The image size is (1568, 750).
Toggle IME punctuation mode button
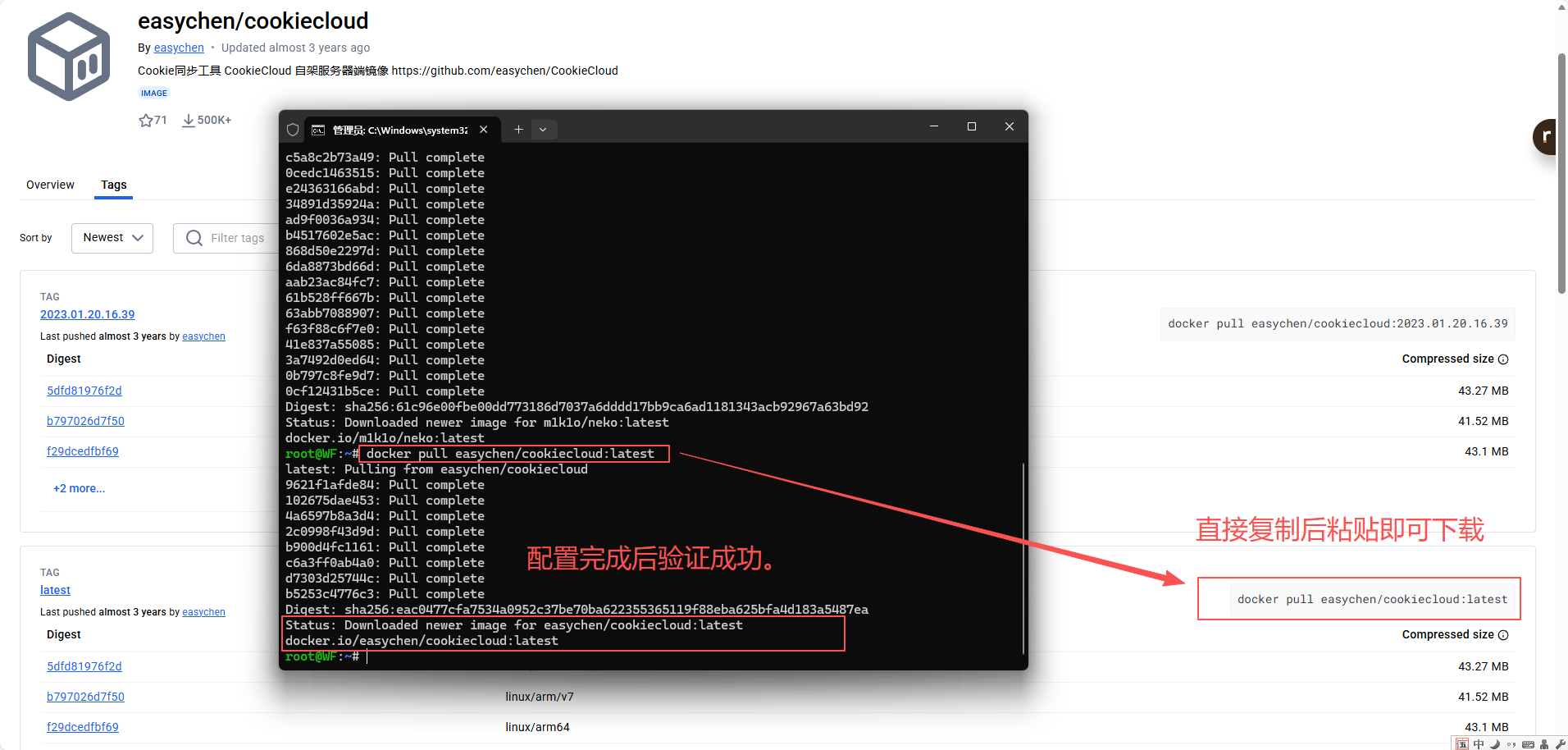pos(1511,744)
